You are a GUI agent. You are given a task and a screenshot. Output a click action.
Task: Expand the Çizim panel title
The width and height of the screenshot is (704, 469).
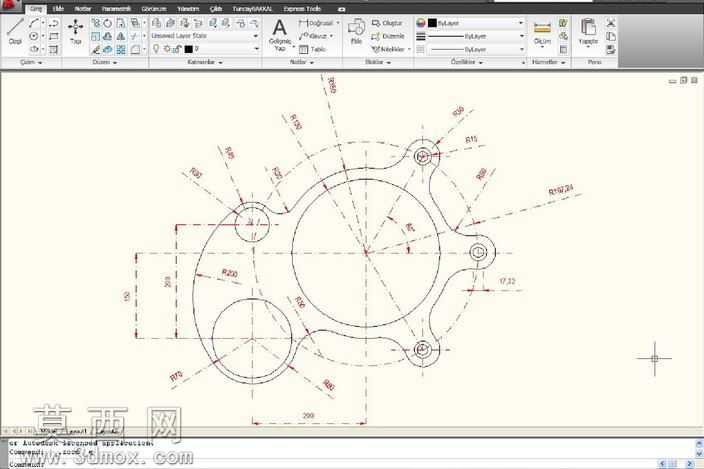(x=31, y=62)
